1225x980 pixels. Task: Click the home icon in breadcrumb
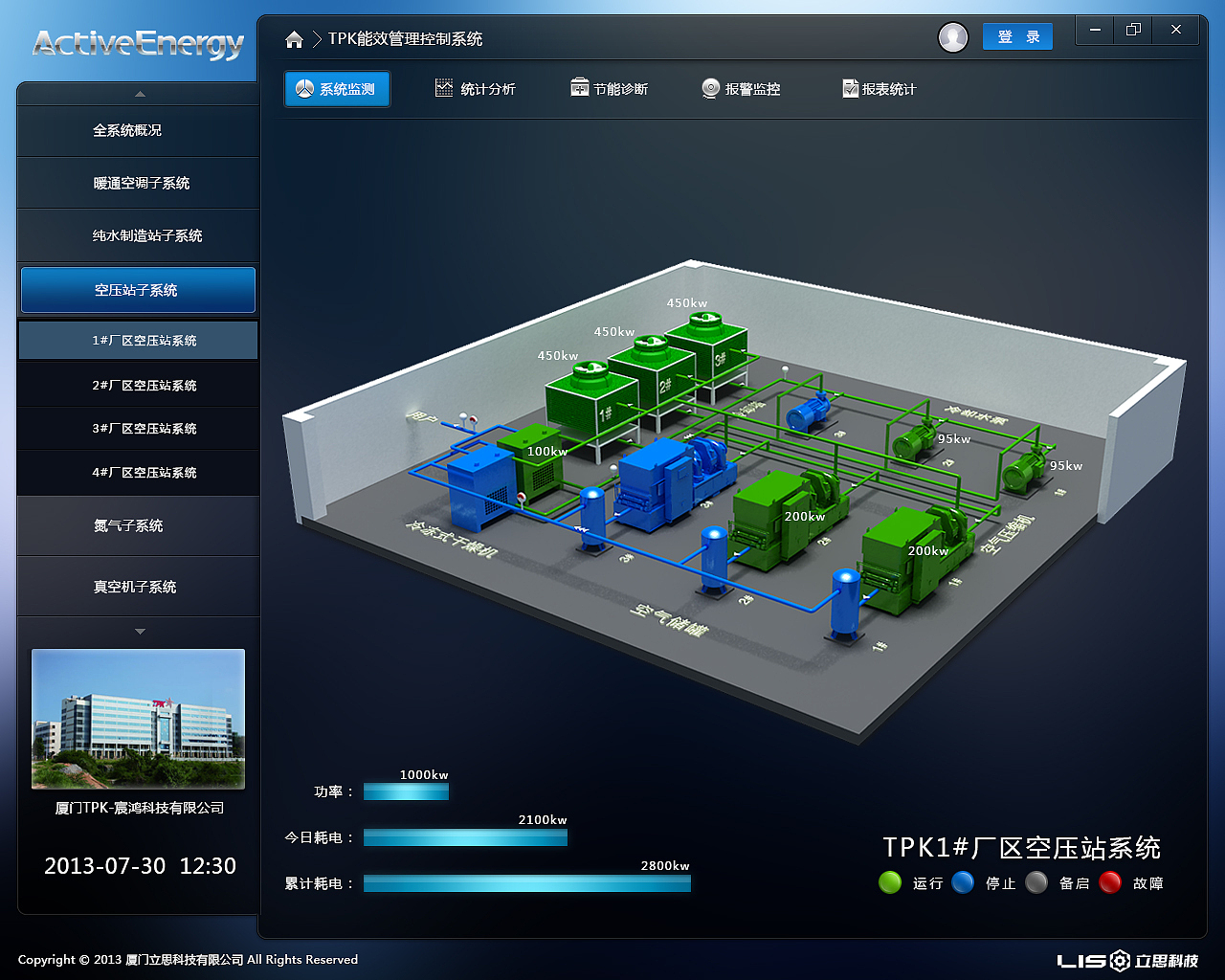[x=294, y=39]
